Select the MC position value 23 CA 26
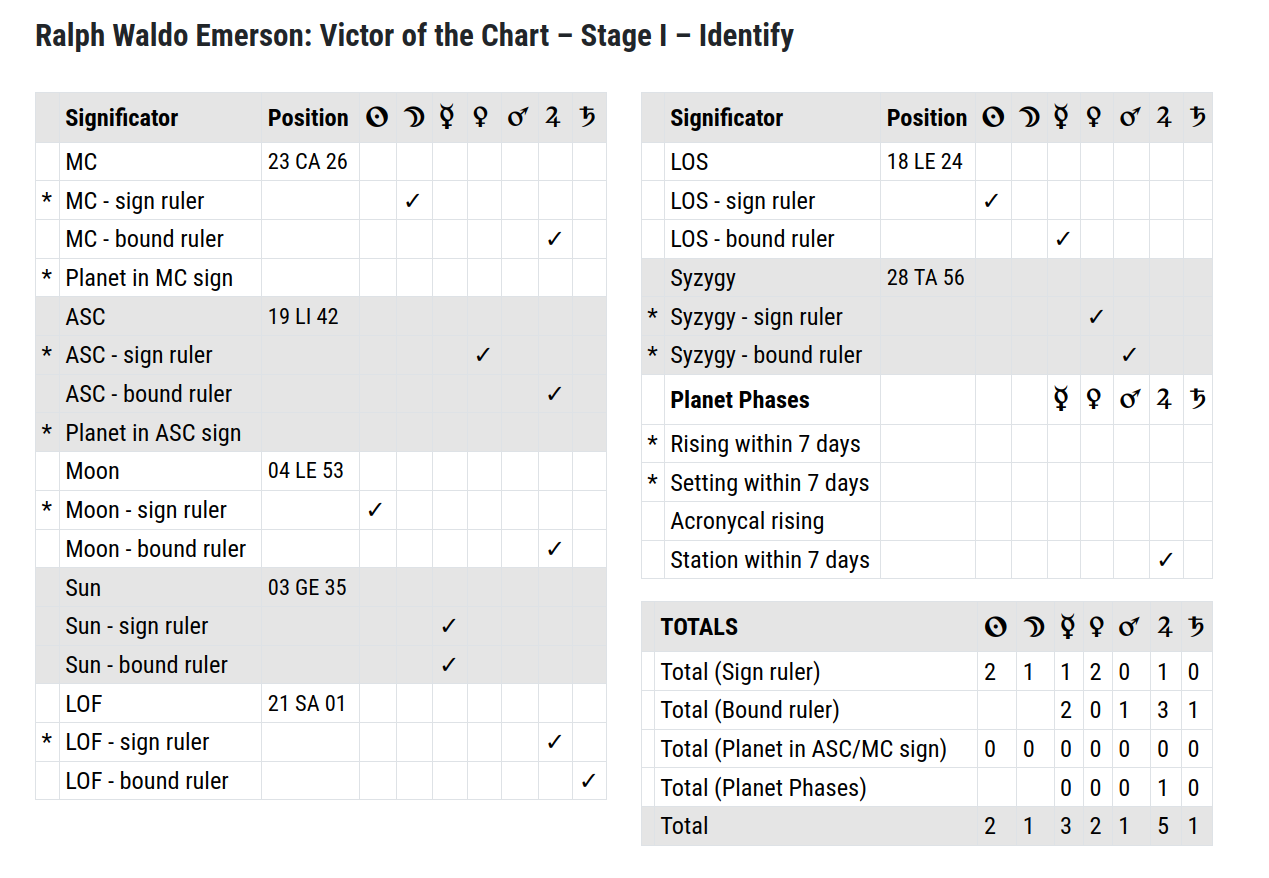 pos(308,162)
